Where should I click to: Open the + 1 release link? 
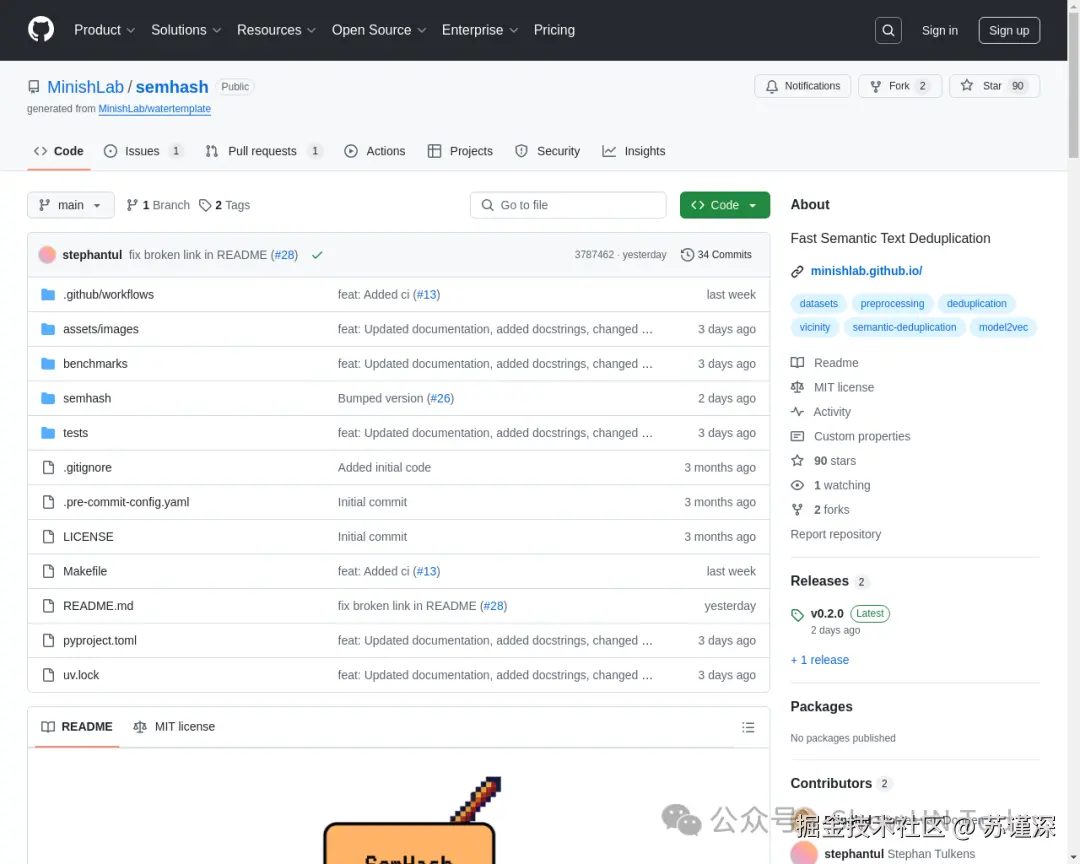click(820, 660)
